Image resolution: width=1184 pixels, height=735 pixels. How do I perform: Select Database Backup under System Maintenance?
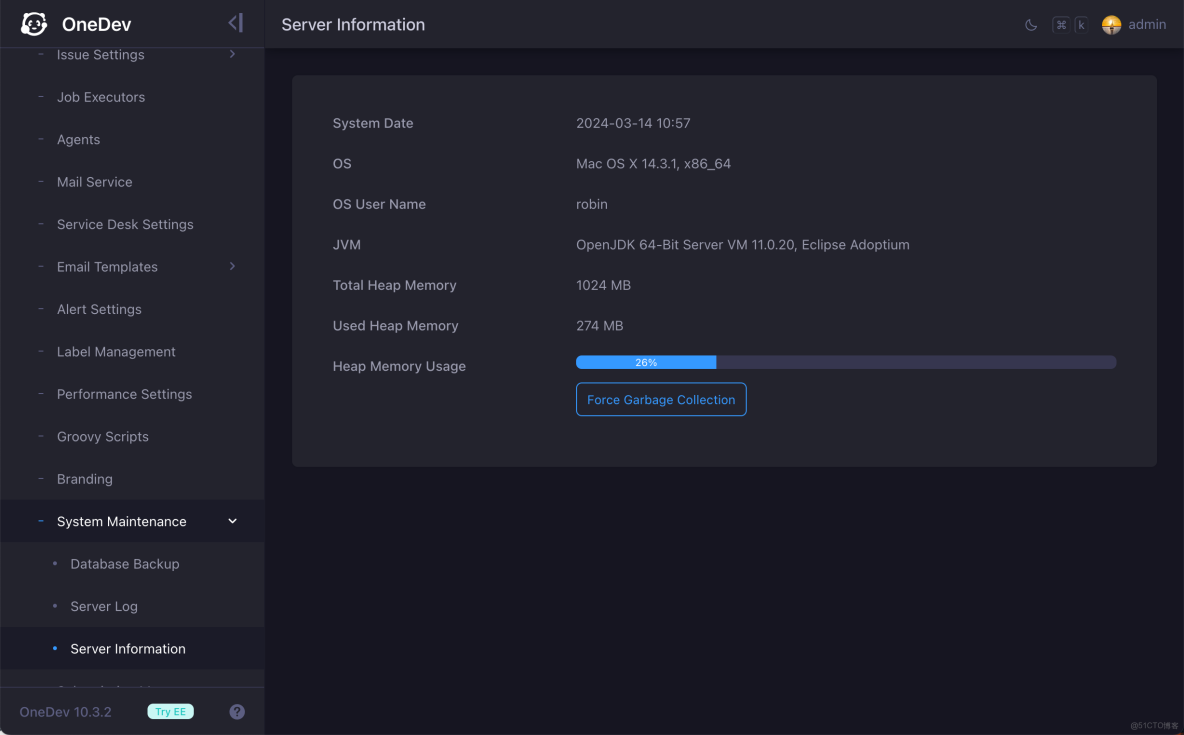tap(125, 564)
